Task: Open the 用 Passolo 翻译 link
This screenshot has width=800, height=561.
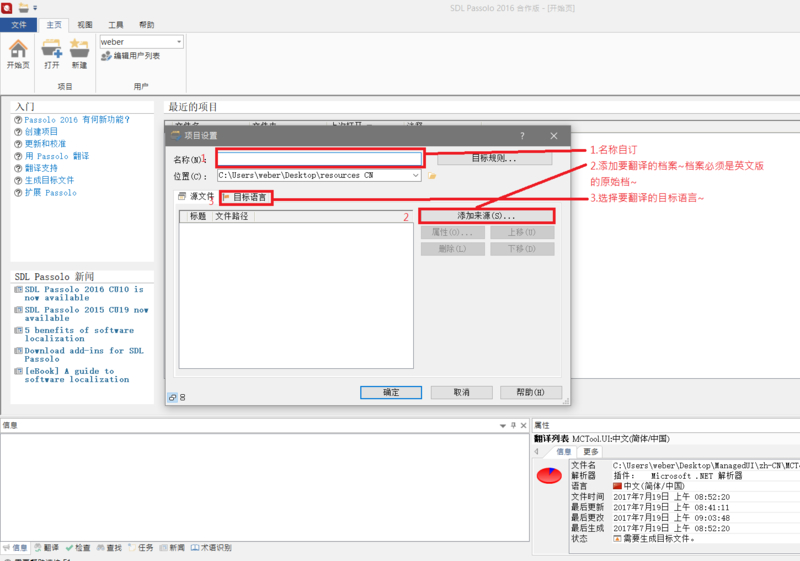Action: pyautogui.click(x=57, y=156)
